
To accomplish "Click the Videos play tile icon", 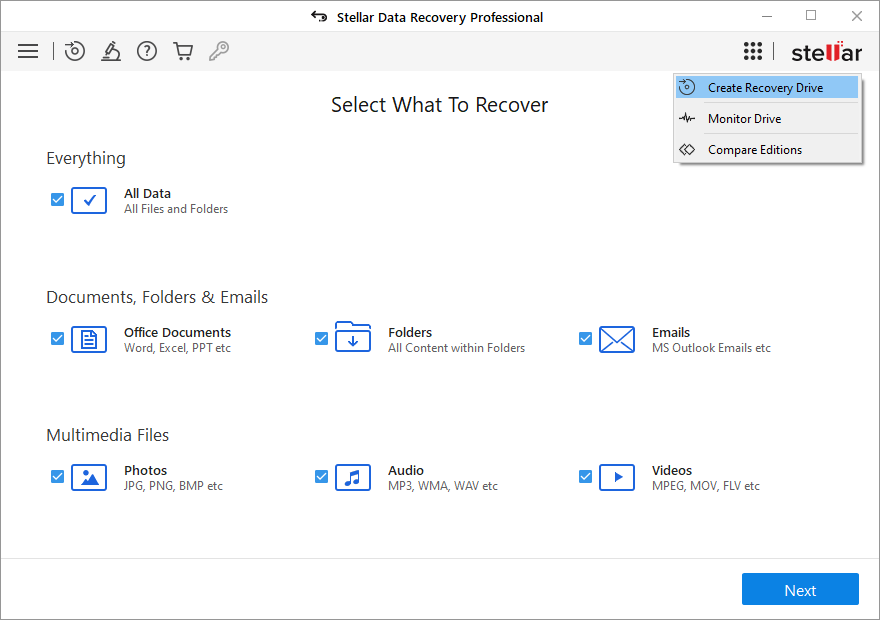I will coord(617,477).
